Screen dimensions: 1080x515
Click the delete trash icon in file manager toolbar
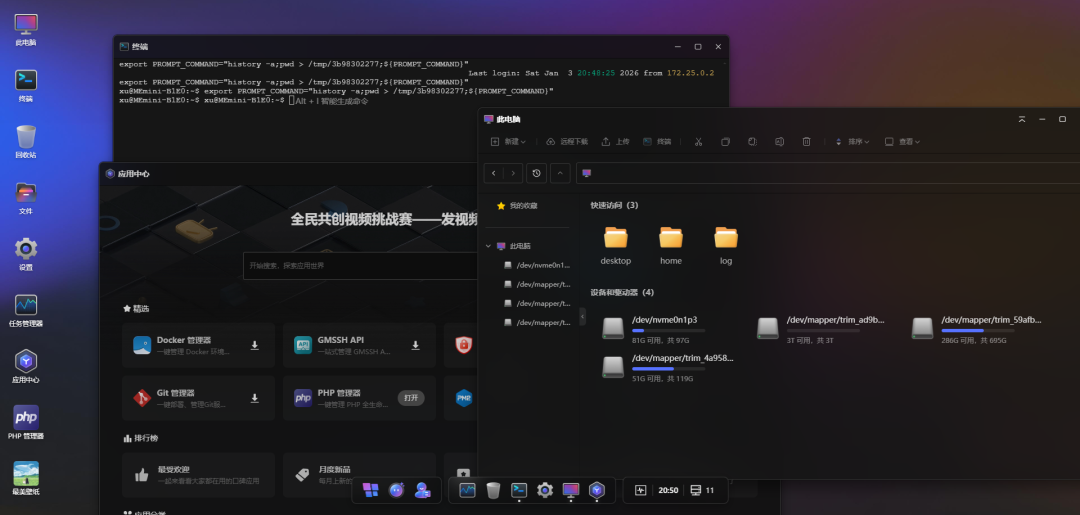pos(807,141)
